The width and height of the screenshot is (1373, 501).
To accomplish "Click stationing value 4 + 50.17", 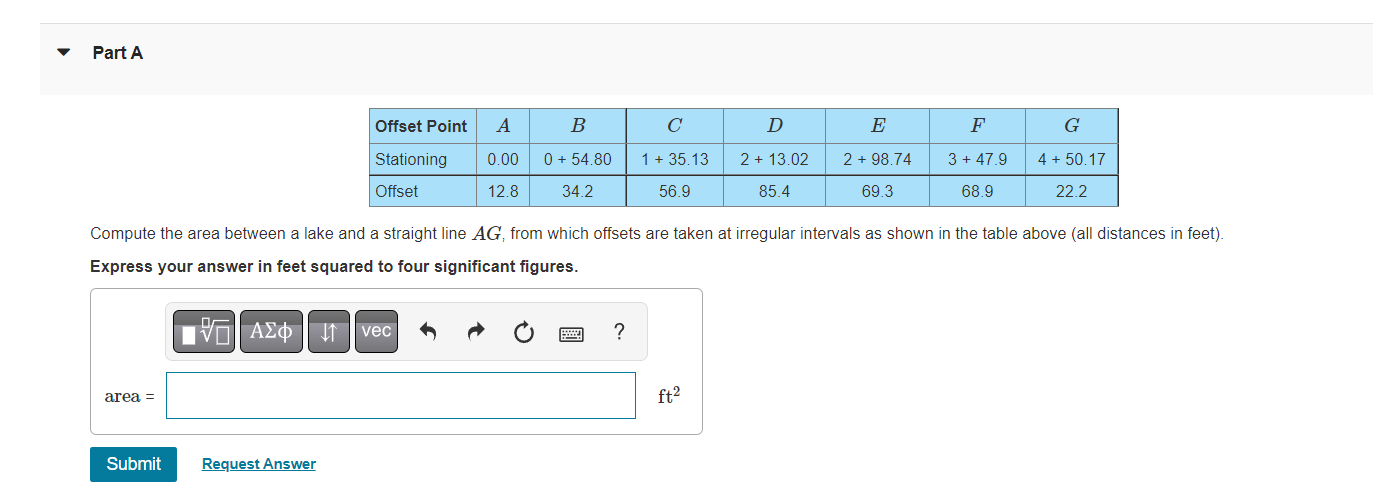I will pos(1071,159).
